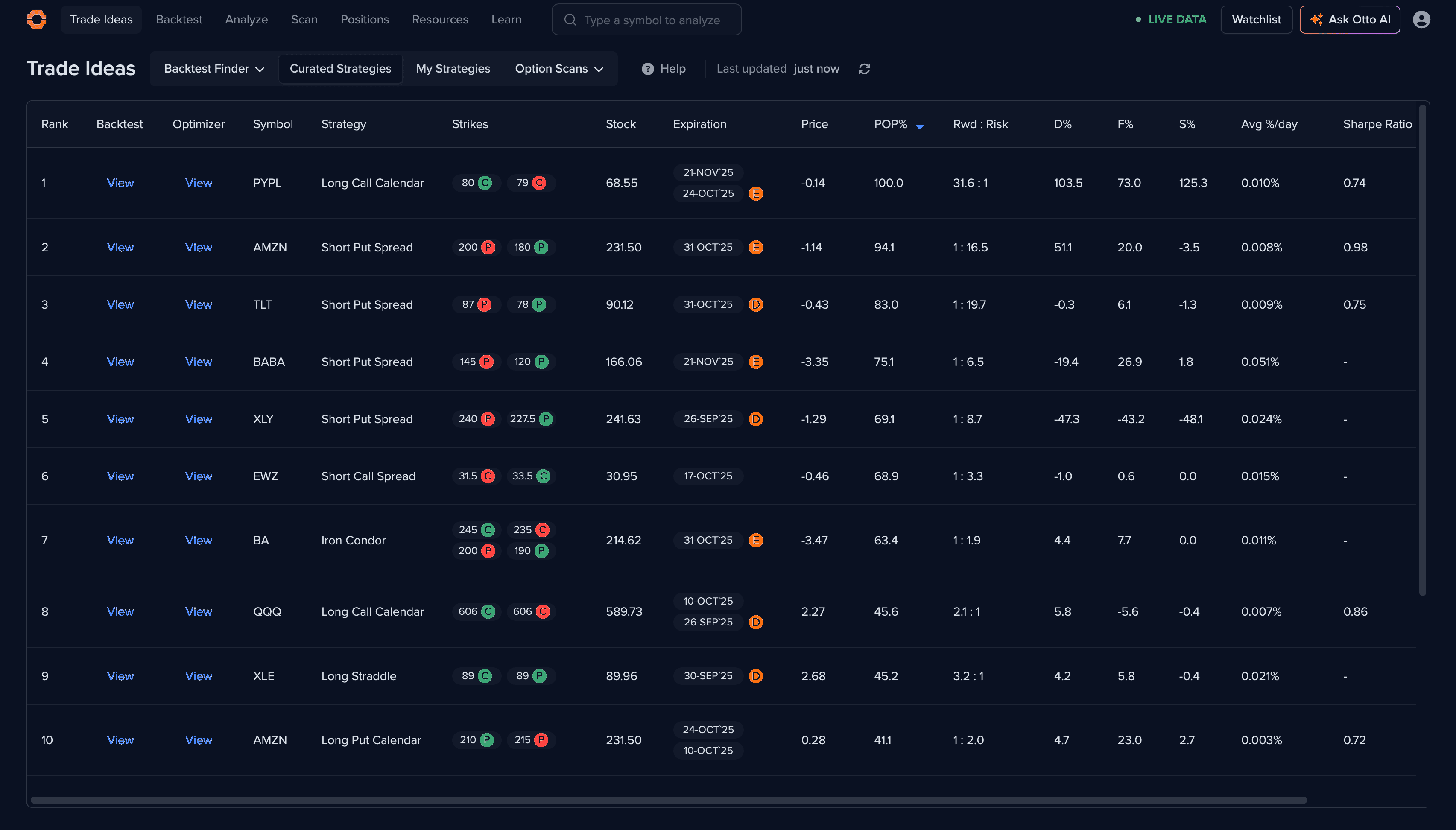Open the Backtest nav menu
Screen dimensions: 1456x830
point(179,19)
